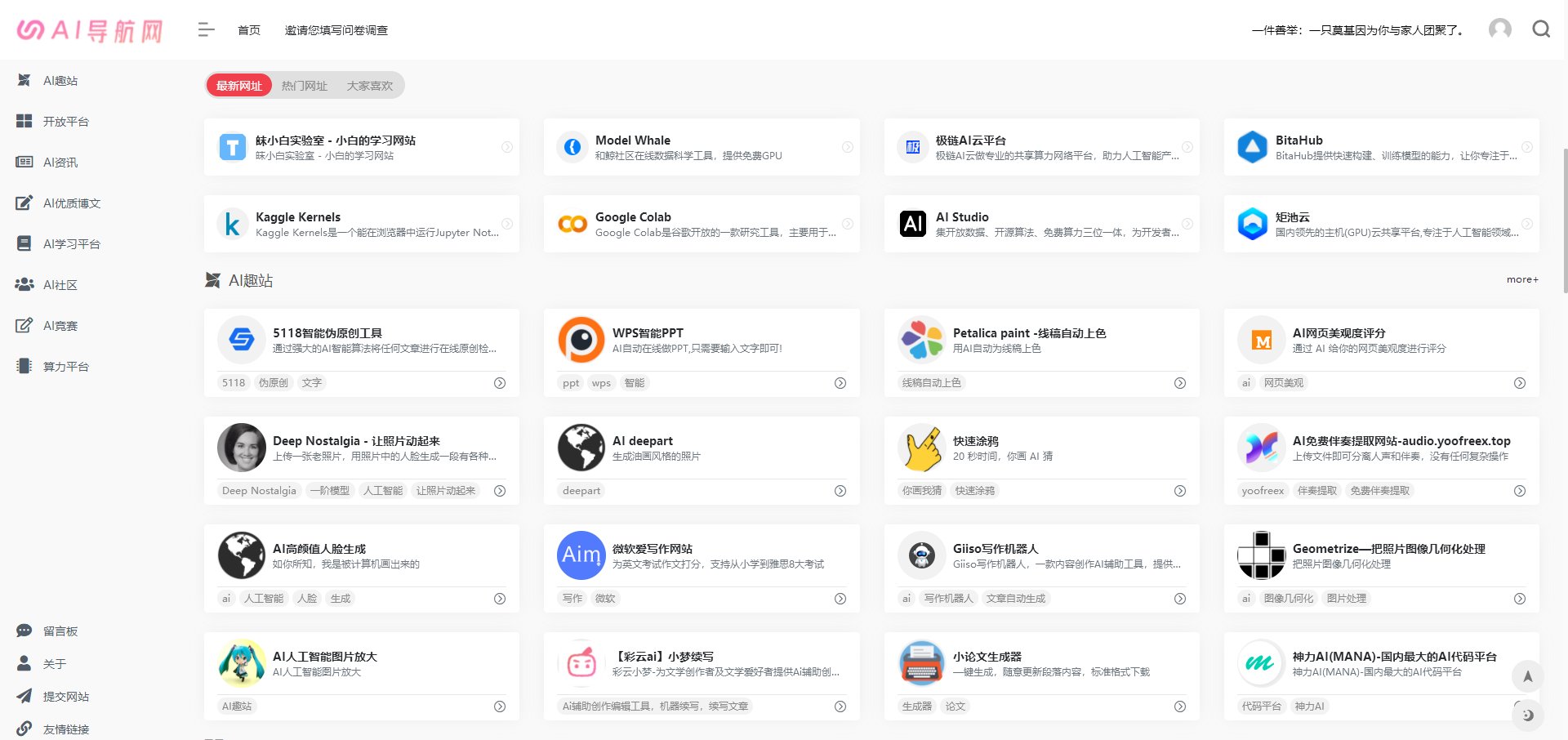Open the Model Whale card icon
The width and height of the screenshot is (1568, 740).
[572, 147]
